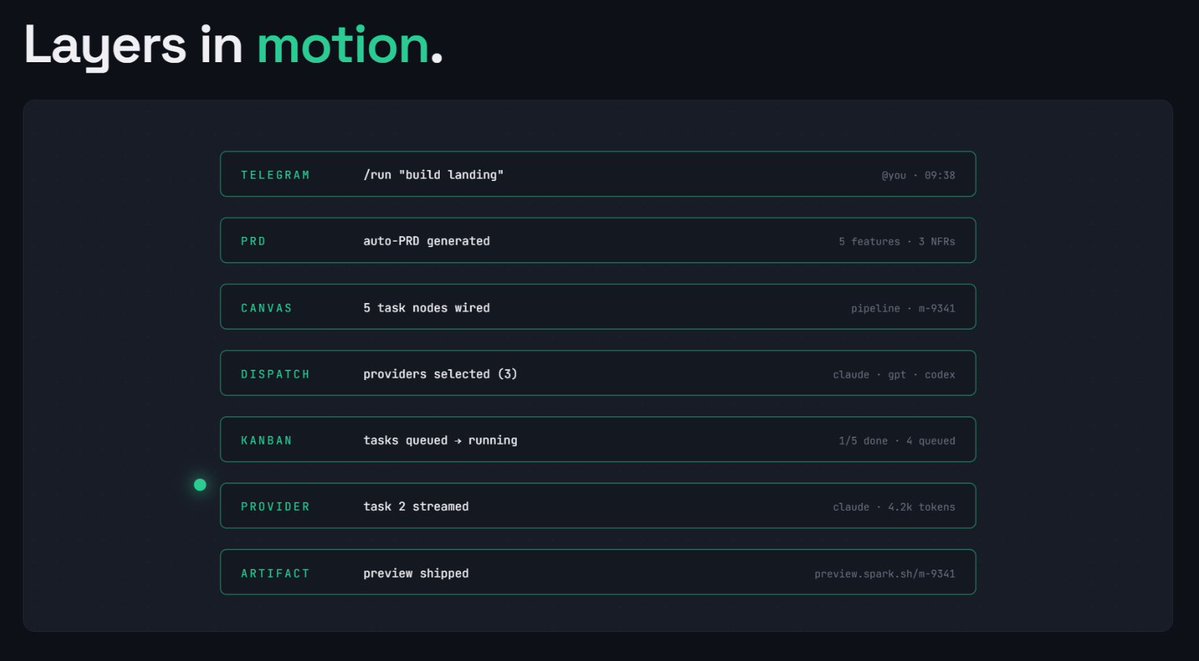The width and height of the screenshot is (1199, 661).
Task: Click the TELEGRAM layer label
Action: 275,175
